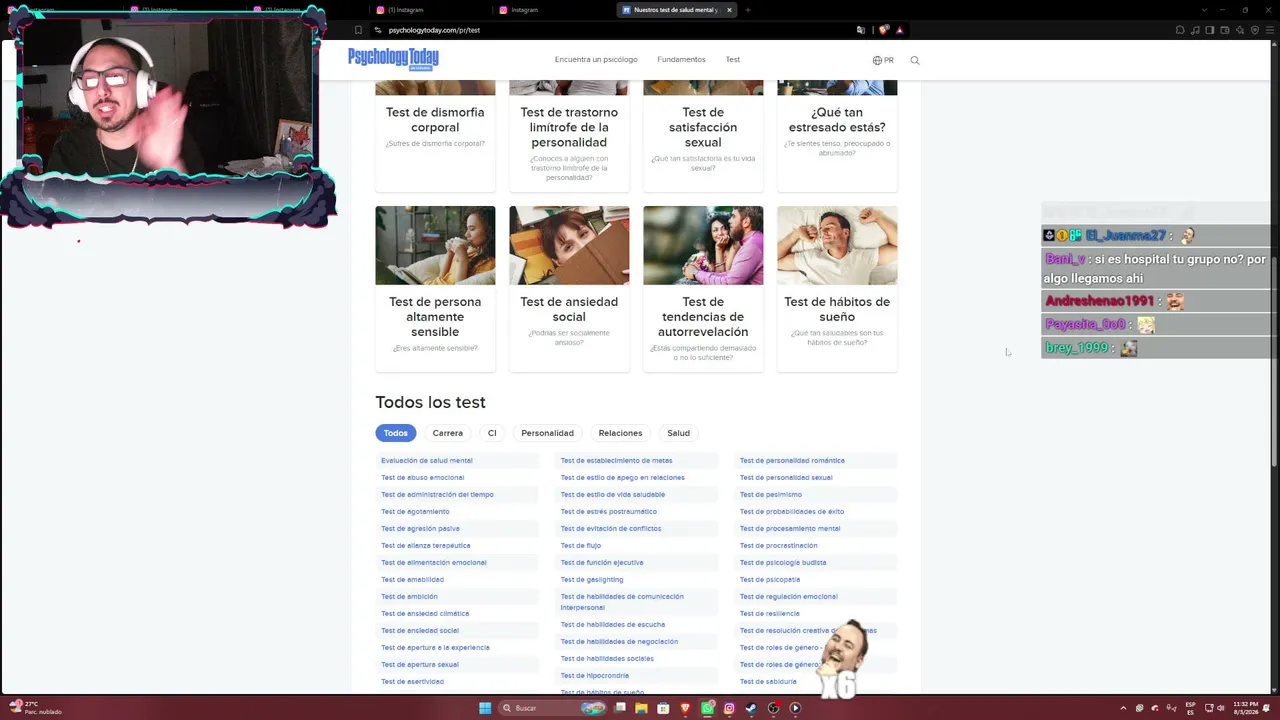Open 'Test de tendencias de autorrevelación' card image

[x=703, y=245]
